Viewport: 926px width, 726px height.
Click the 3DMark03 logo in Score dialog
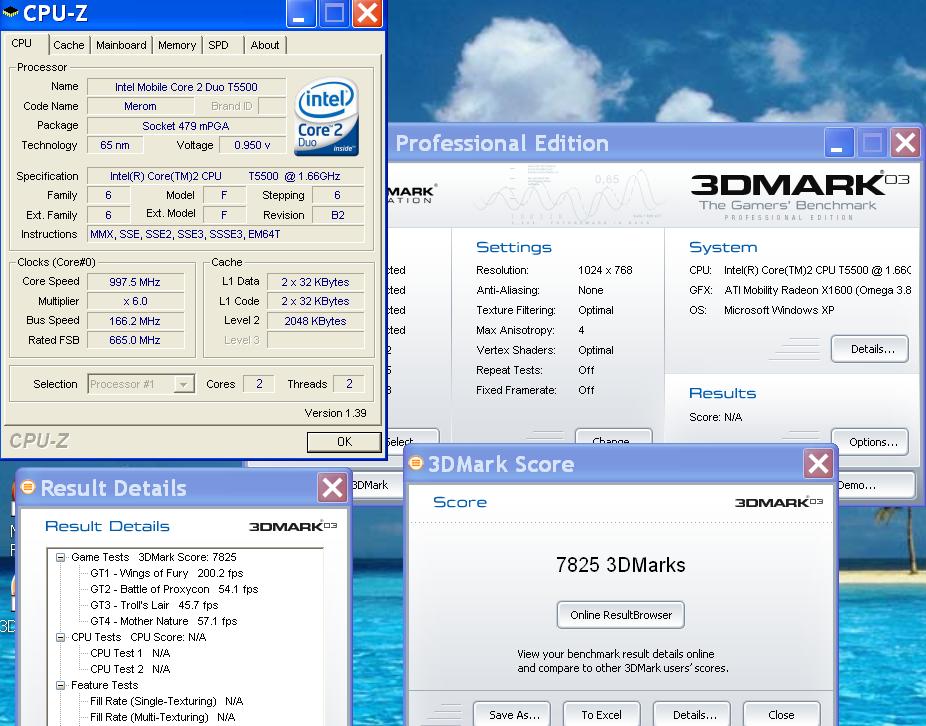(778, 503)
